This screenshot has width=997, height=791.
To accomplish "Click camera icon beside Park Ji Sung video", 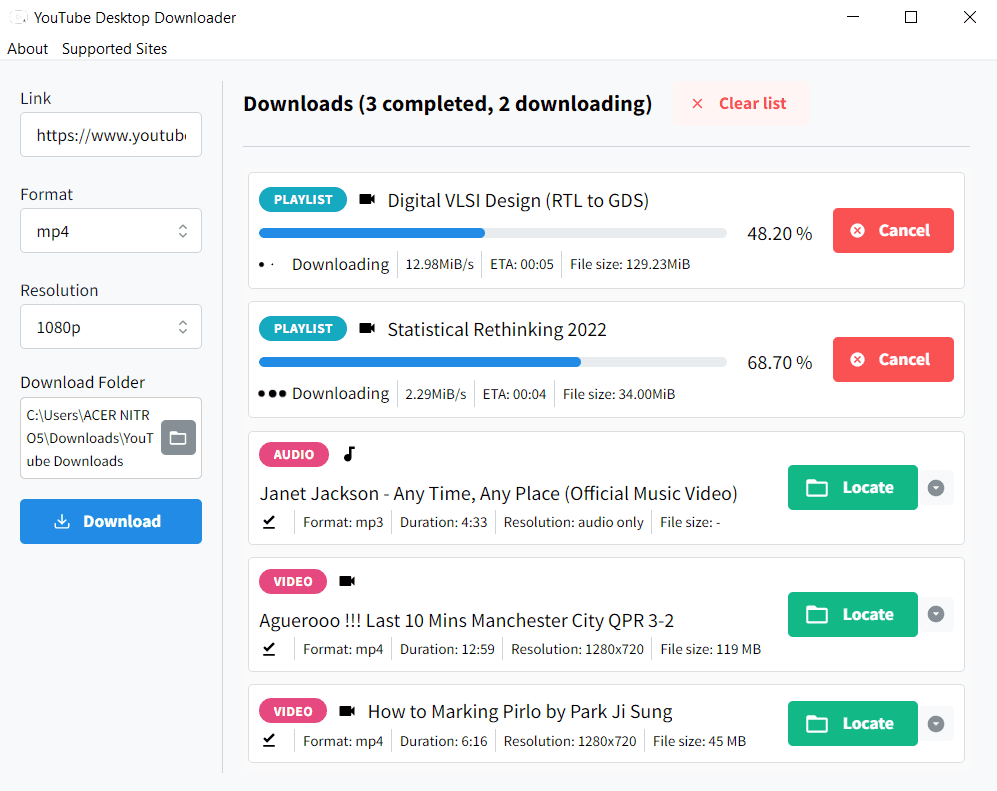I will [347, 711].
